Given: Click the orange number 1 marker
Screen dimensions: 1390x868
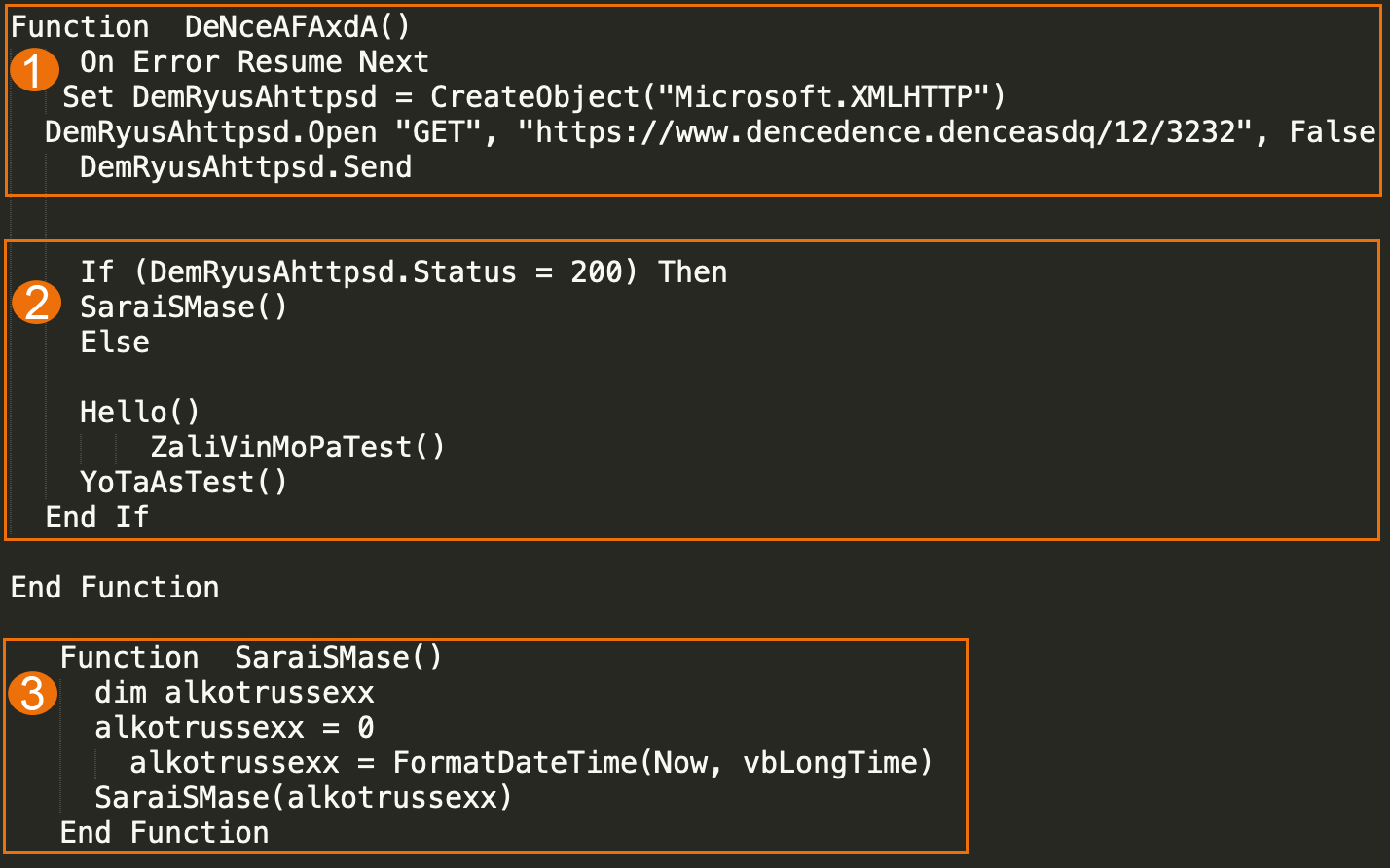Looking at the screenshot, I should 34,71.
